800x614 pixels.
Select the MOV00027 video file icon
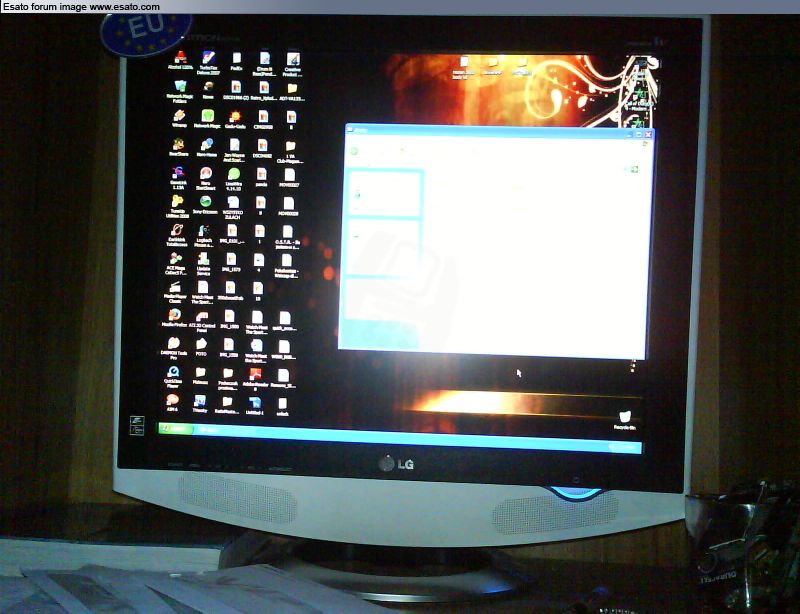coord(289,177)
